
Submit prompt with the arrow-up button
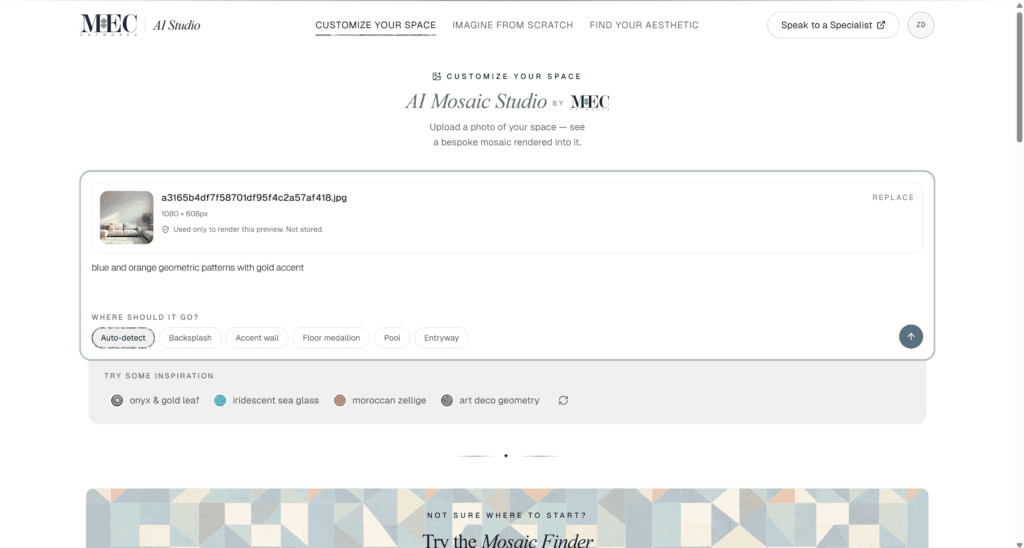click(x=910, y=336)
